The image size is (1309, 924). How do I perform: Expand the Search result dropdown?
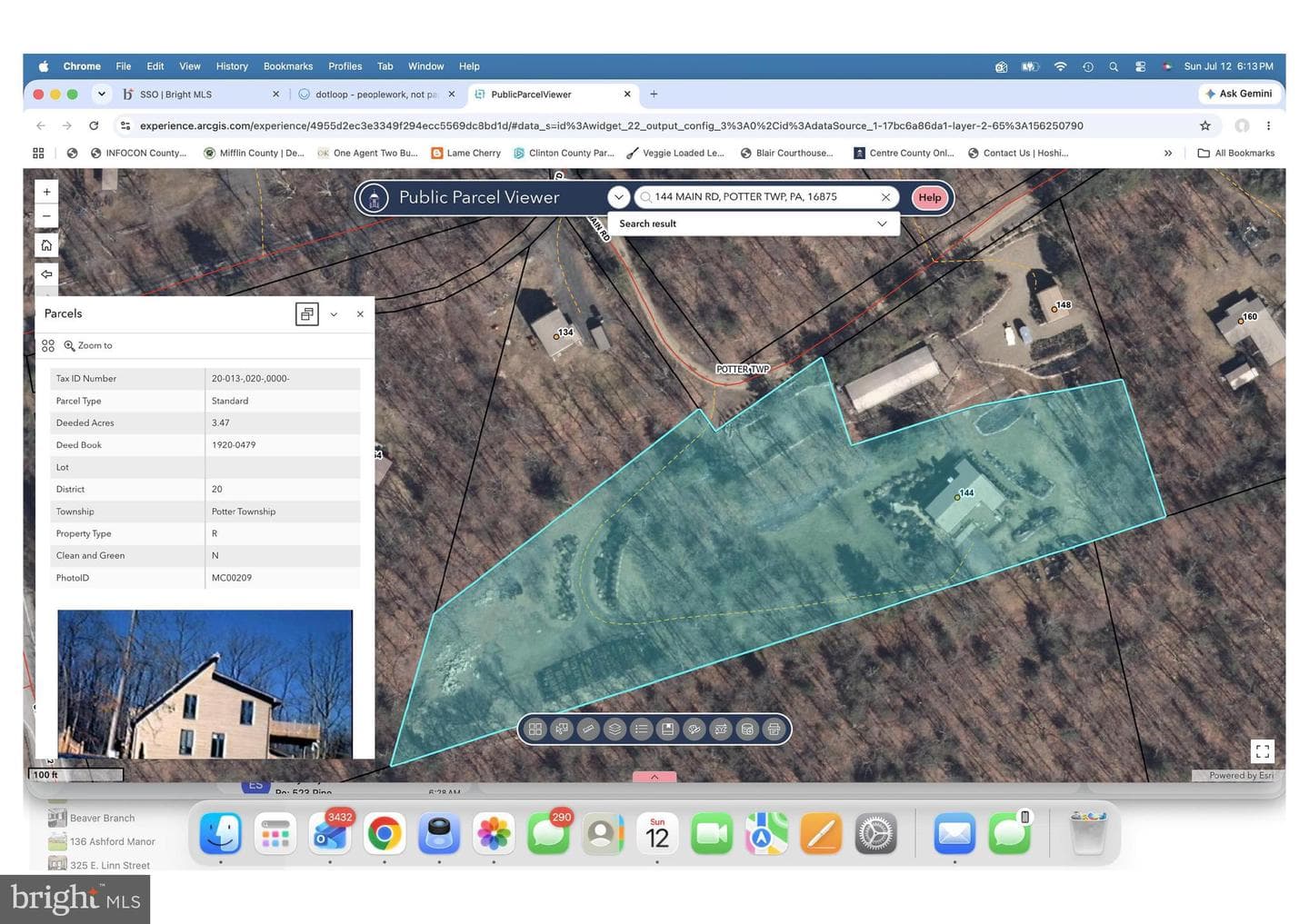(882, 224)
